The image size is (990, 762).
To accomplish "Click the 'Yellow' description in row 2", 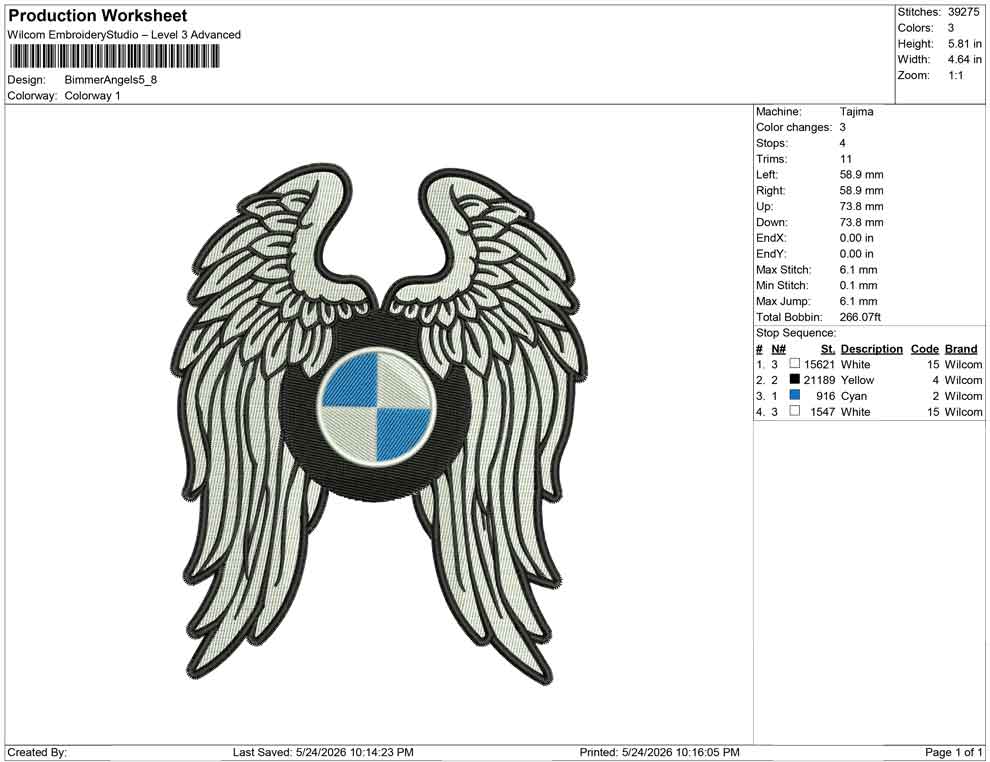I will (857, 380).
